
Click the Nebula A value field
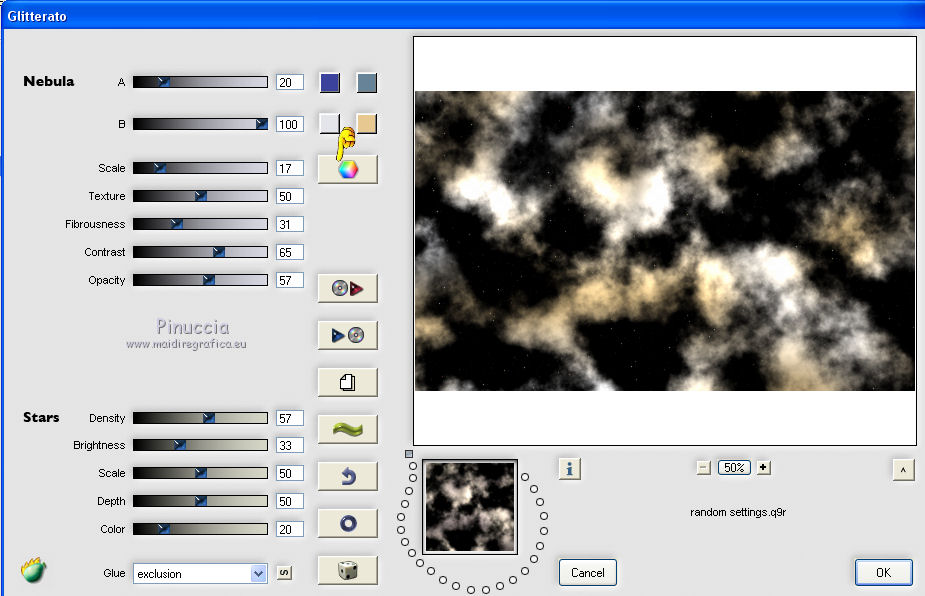pyautogui.click(x=290, y=82)
